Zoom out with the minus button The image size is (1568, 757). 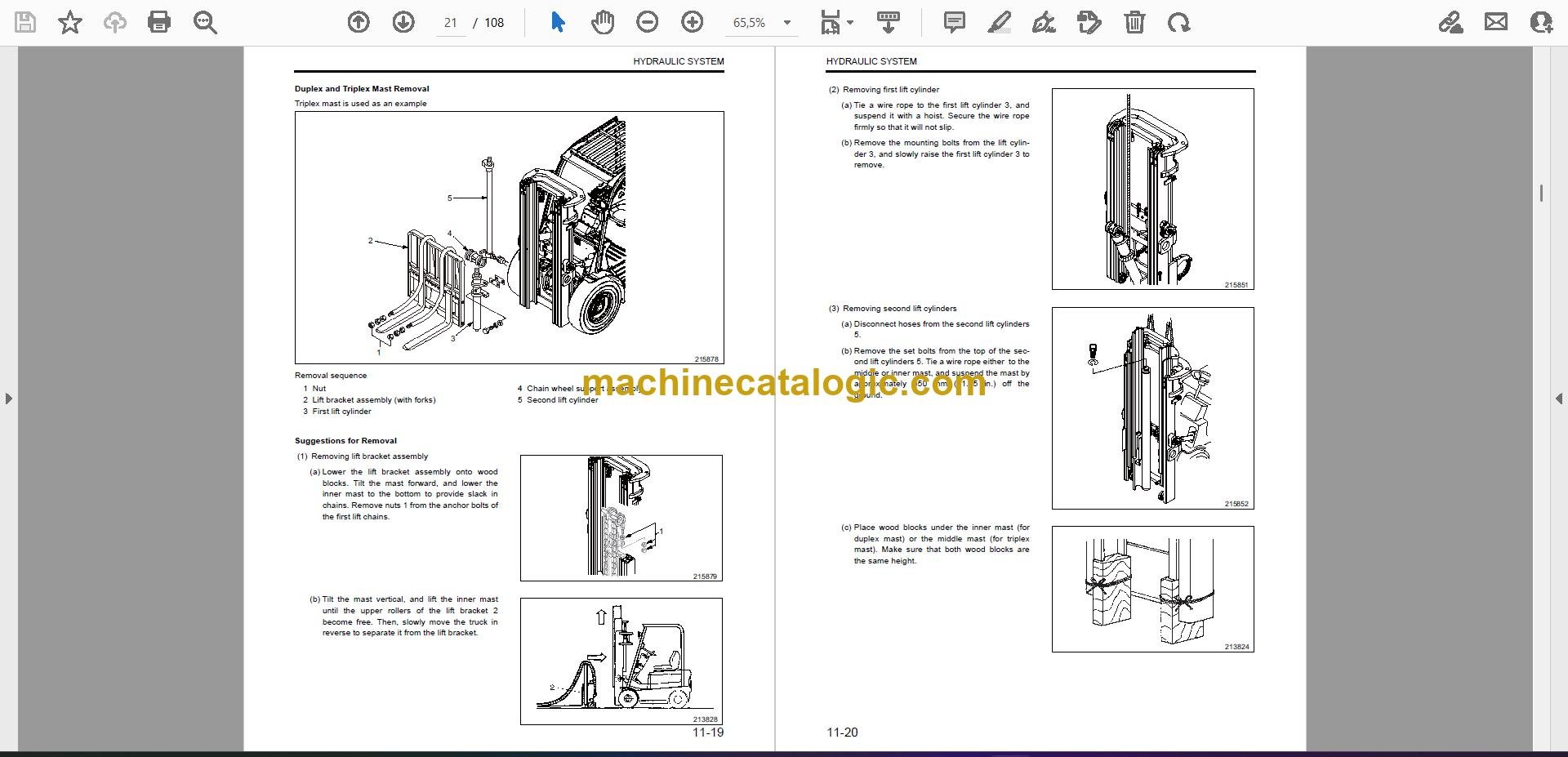pos(648,22)
